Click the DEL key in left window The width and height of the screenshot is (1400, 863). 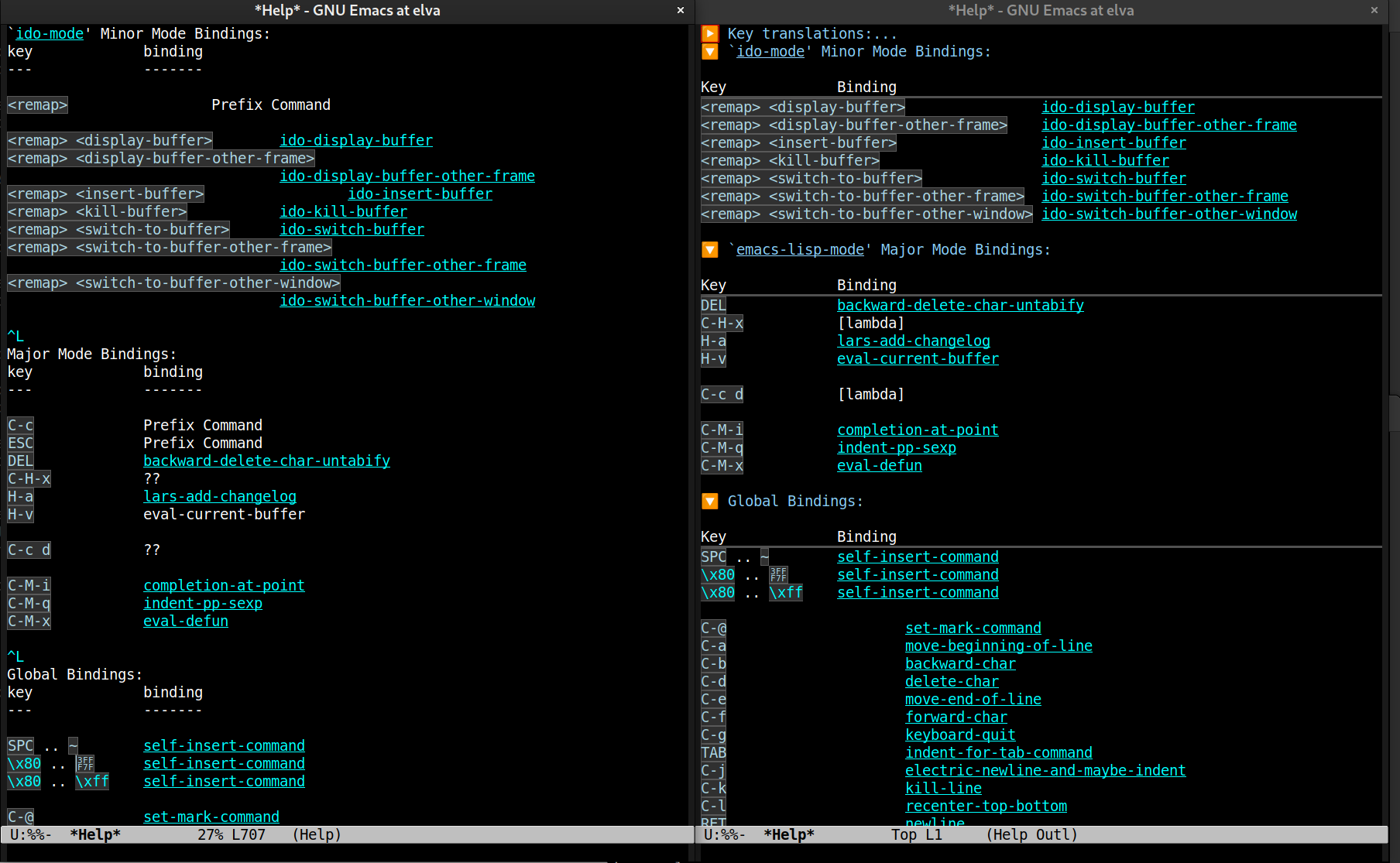coord(20,461)
